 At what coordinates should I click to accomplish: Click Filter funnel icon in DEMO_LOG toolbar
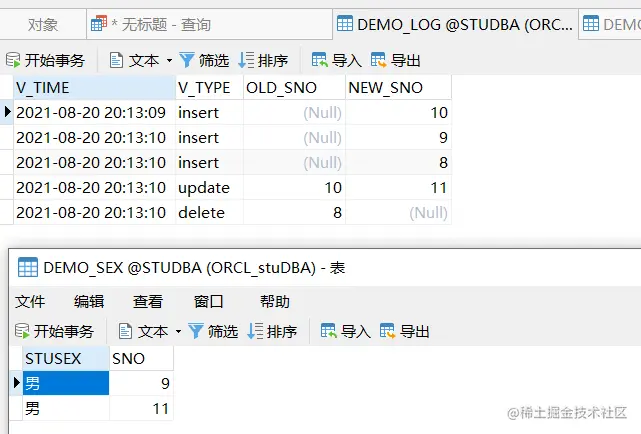tap(187, 60)
